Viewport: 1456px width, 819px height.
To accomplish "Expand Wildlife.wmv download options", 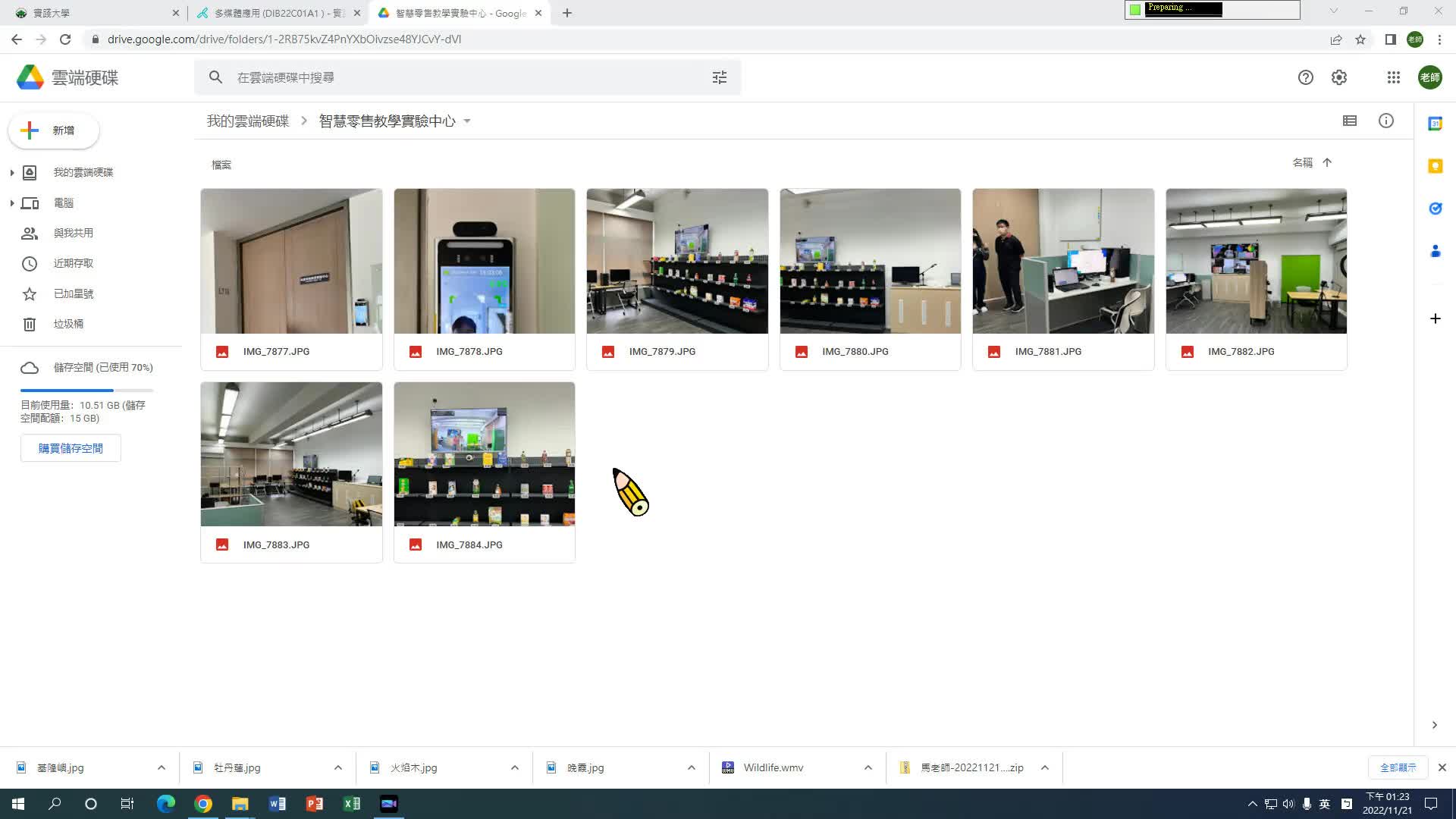I will click(x=868, y=767).
